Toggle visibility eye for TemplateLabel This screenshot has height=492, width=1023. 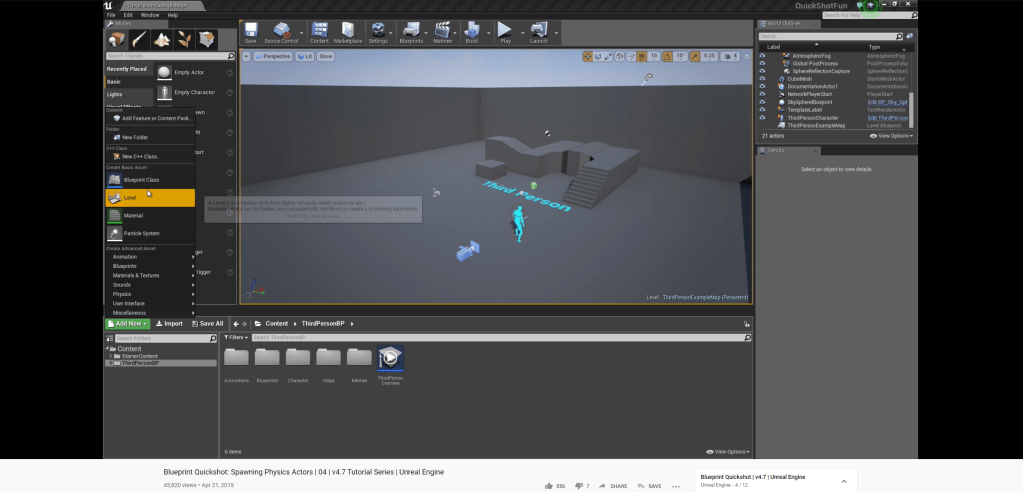click(x=762, y=110)
